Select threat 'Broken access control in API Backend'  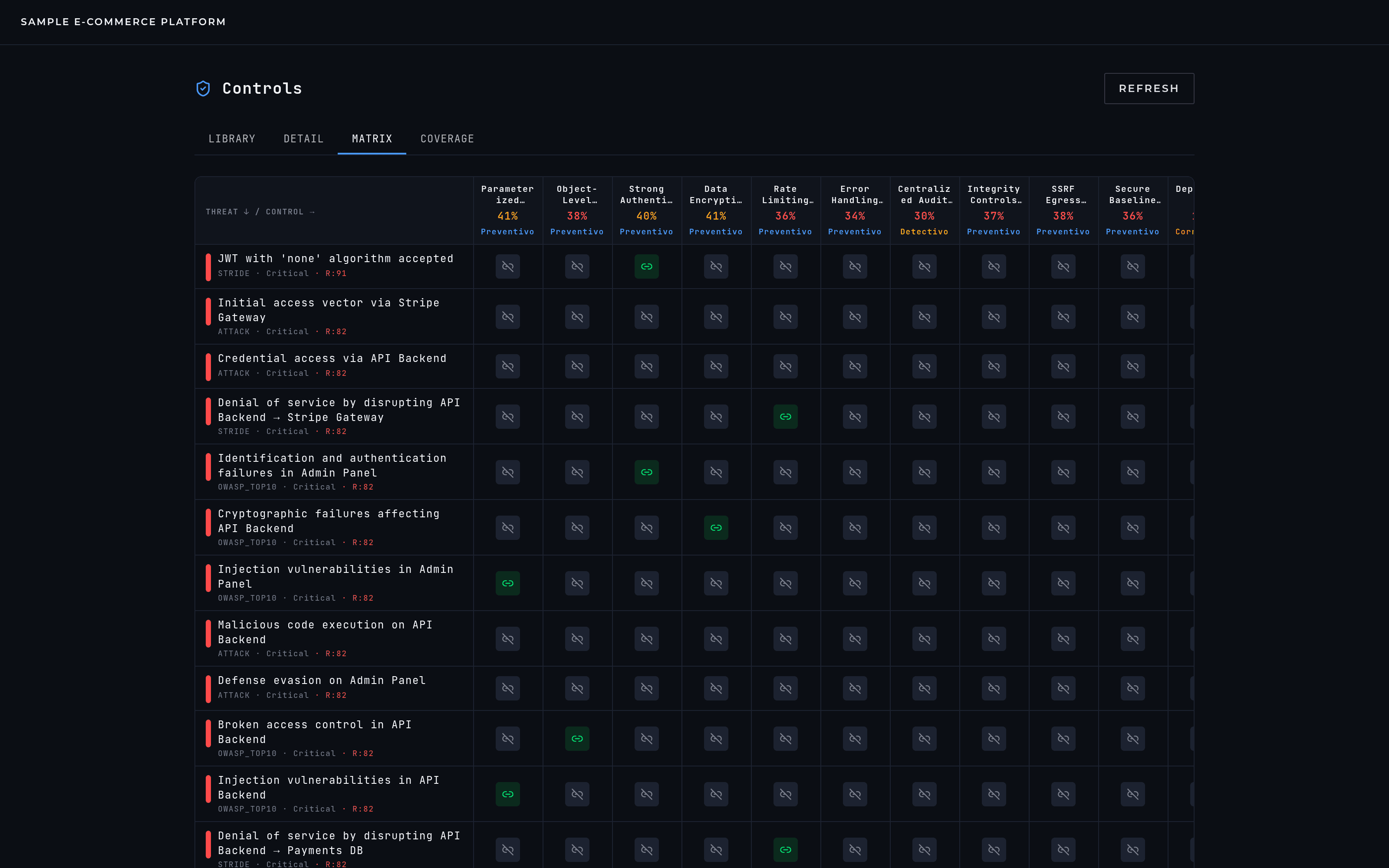pos(334,738)
